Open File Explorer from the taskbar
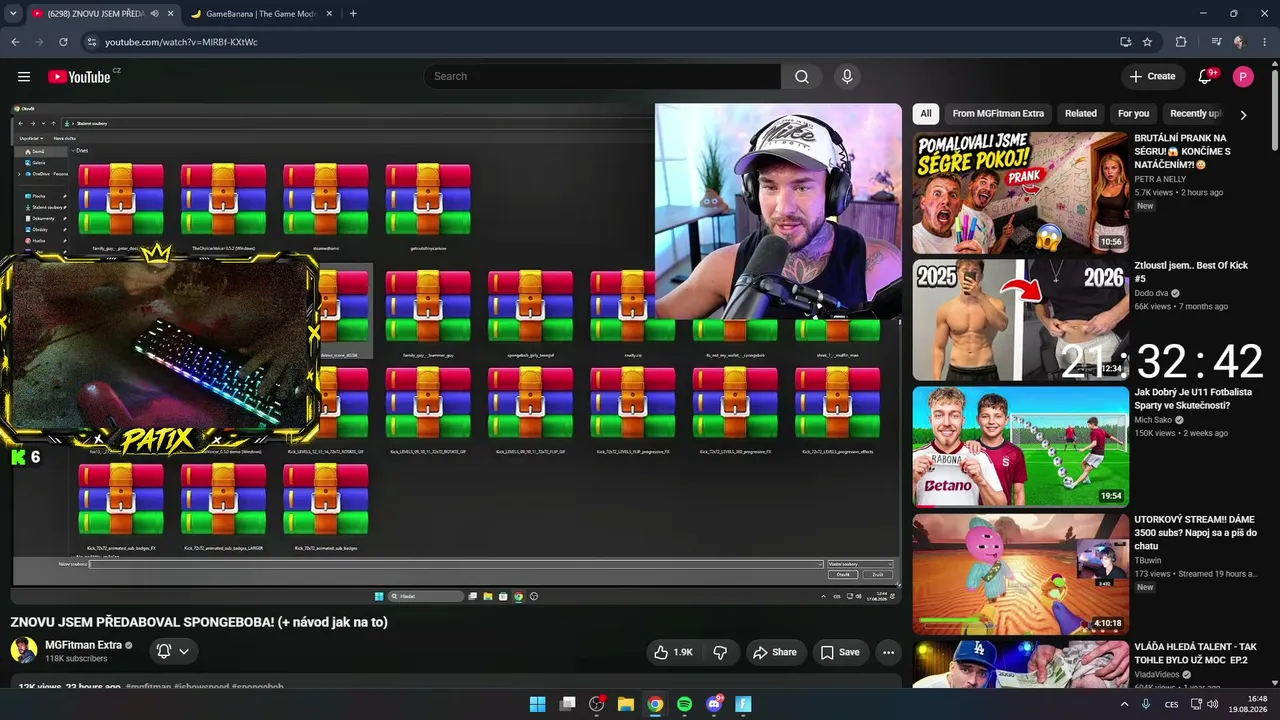Screen dimensions: 1280x720 point(626,704)
